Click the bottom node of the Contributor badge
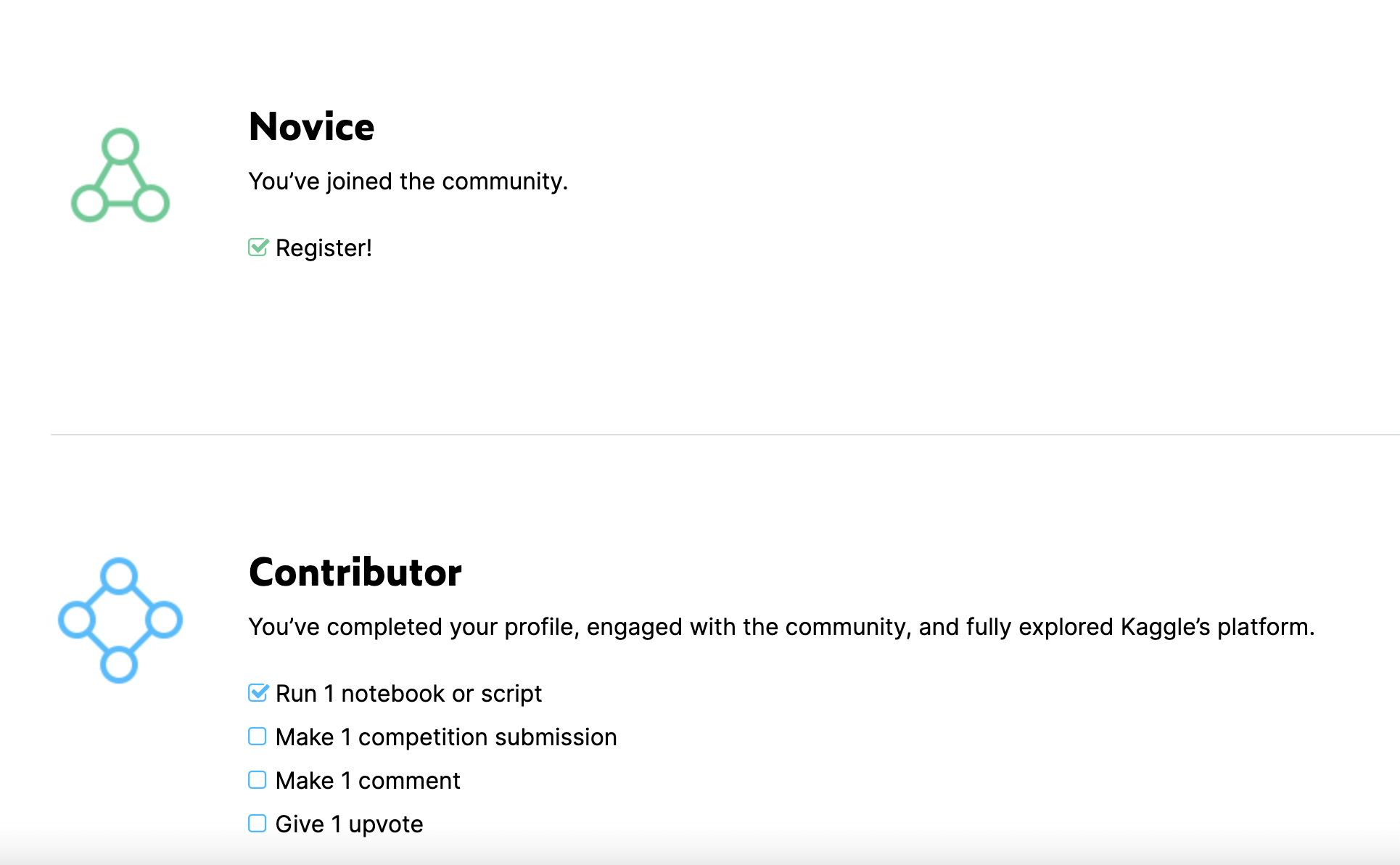The width and height of the screenshot is (1400, 865). [x=119, y=664]
